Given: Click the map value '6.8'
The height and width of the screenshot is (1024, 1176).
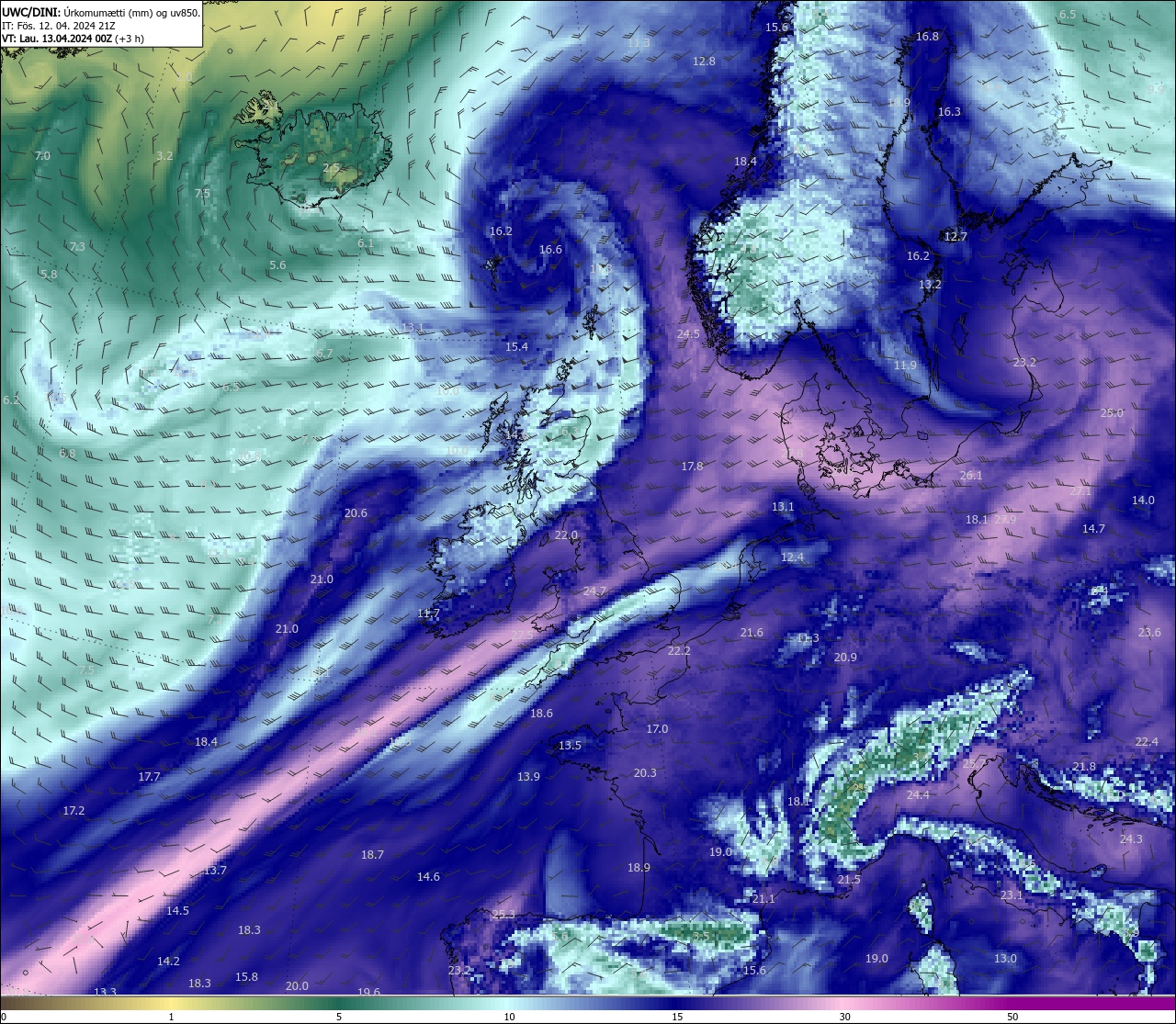Looking at the screenshot, I should click(x=67, y=454).
